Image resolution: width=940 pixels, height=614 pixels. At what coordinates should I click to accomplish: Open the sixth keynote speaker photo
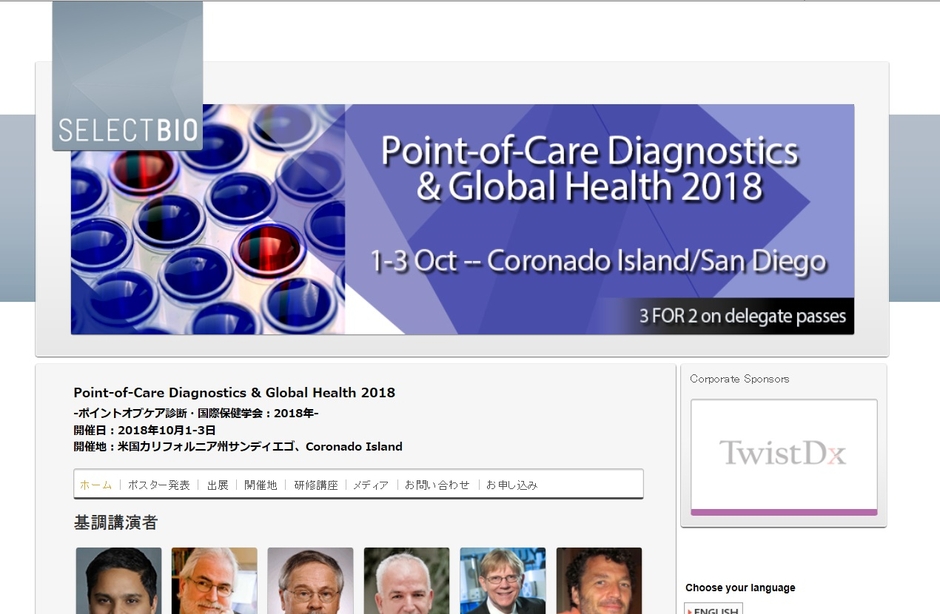click(x=598, y=581)
